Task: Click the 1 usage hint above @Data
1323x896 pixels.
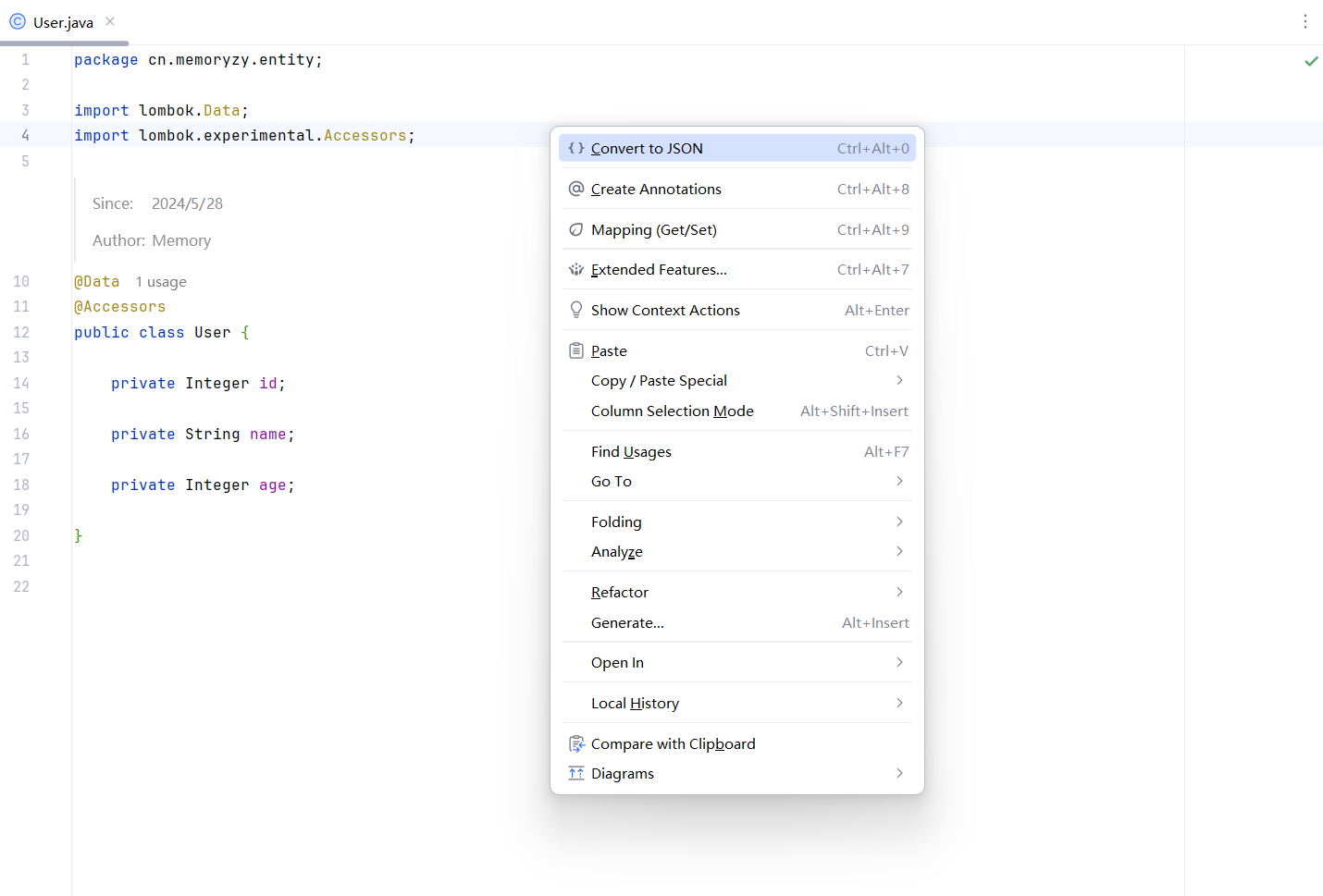Action: tap(161, 281)
